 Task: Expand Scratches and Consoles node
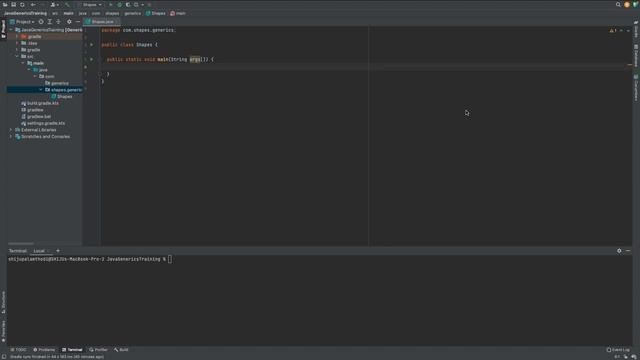pos(11,136)
